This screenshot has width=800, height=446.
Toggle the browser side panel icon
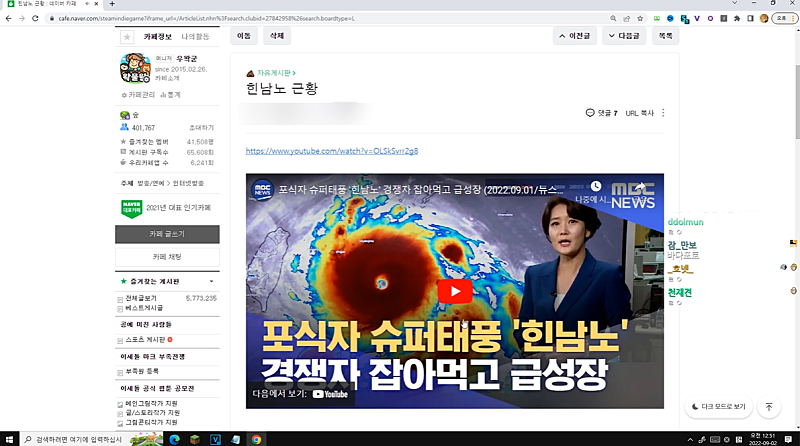pos(750,18)
